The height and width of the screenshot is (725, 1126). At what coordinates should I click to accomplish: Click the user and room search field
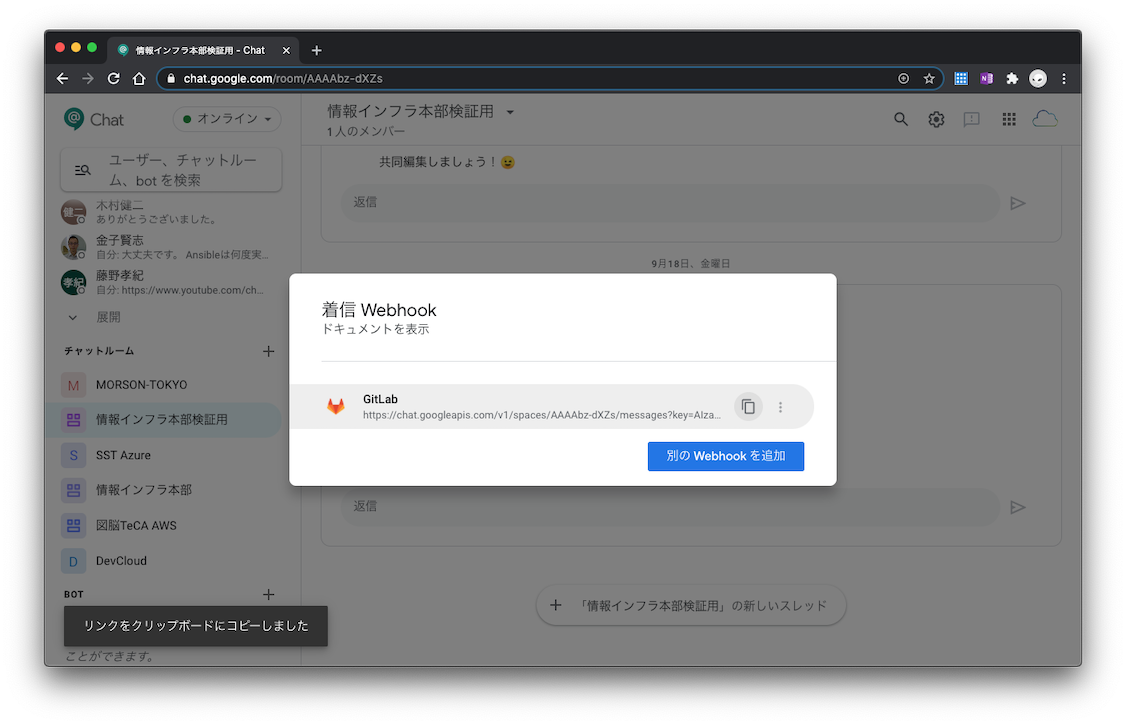pos(171,170)
